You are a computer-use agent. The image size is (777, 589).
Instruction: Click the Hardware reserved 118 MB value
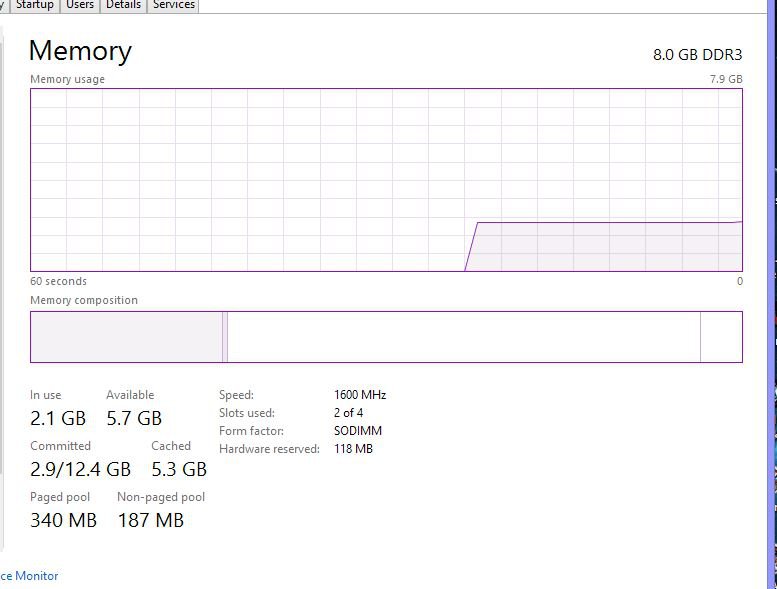point(353,449)
